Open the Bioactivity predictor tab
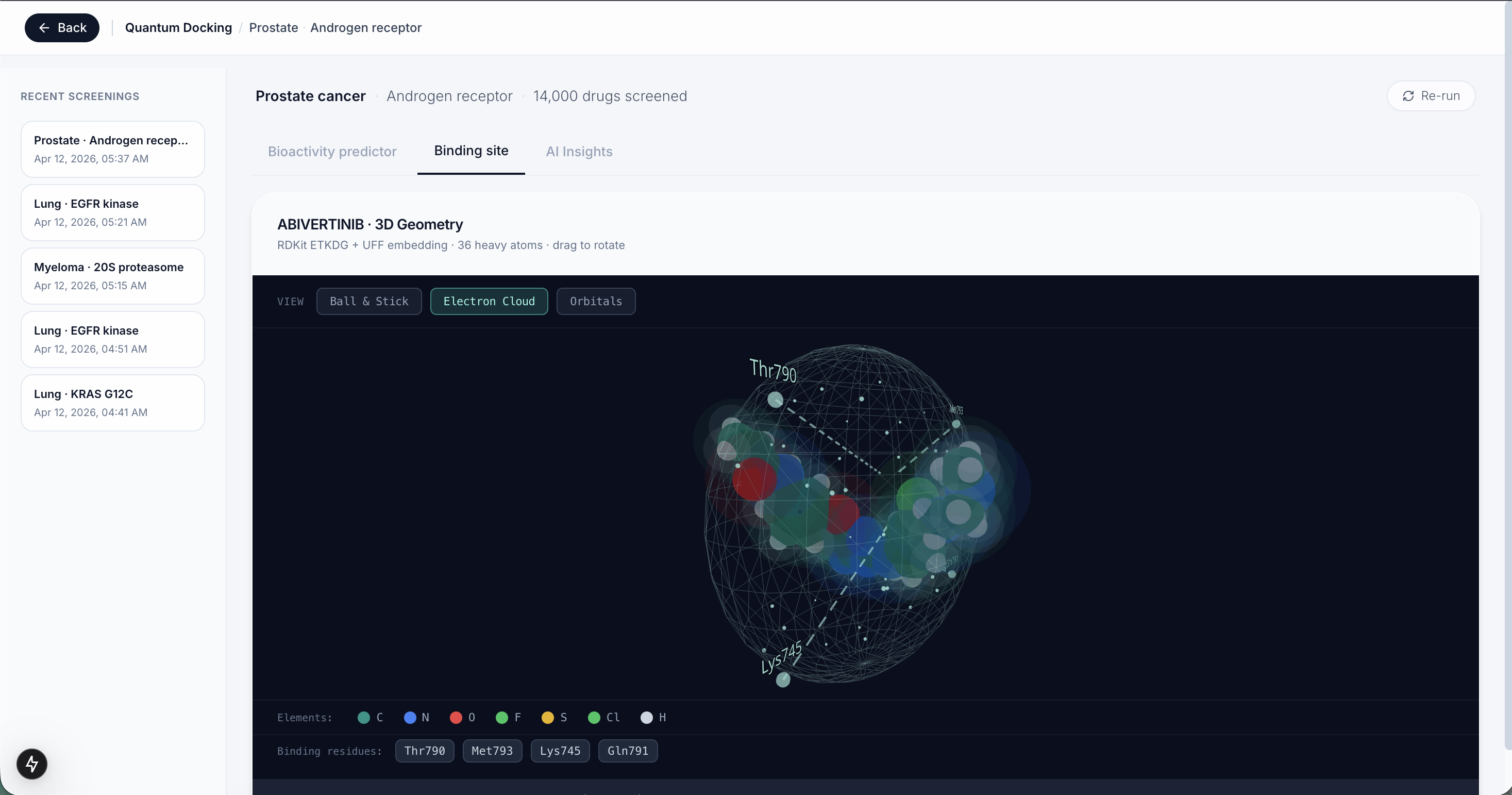 click(x=332, y=152)
